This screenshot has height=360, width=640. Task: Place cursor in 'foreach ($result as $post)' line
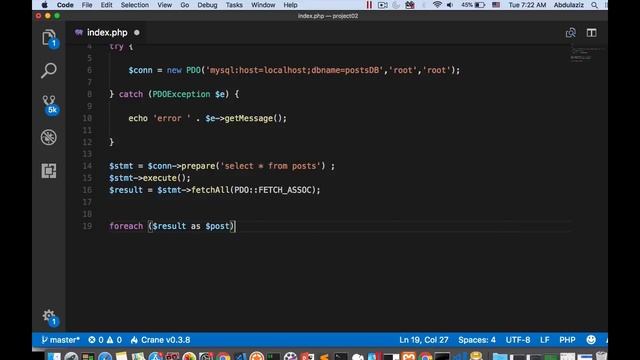(171, 226)
